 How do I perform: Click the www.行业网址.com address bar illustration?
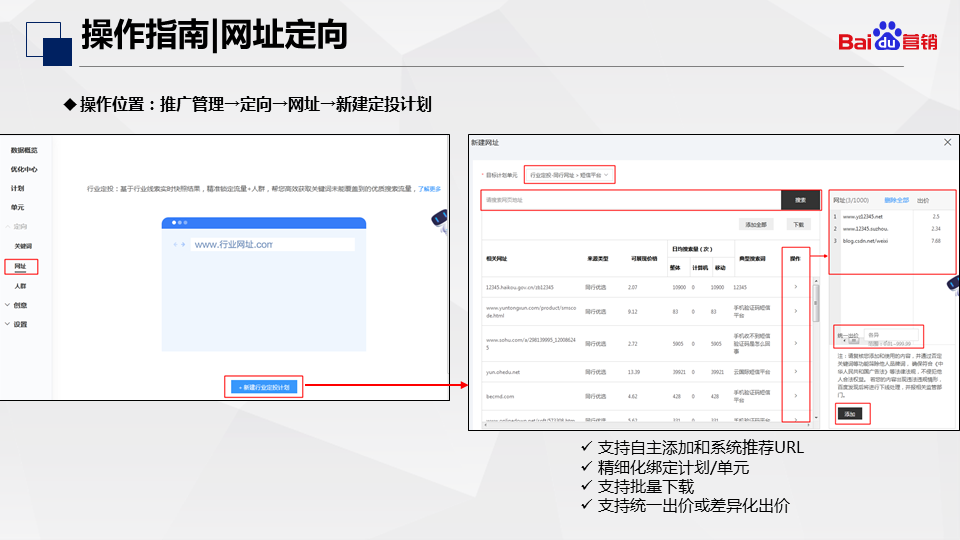272,244
